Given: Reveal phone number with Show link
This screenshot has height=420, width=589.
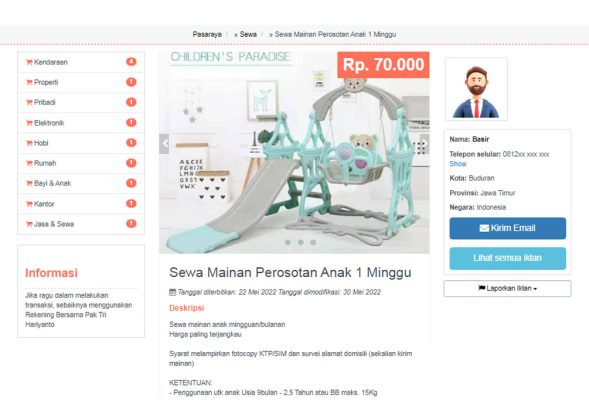Looking at the screenshot, I should tap(458, 164).
